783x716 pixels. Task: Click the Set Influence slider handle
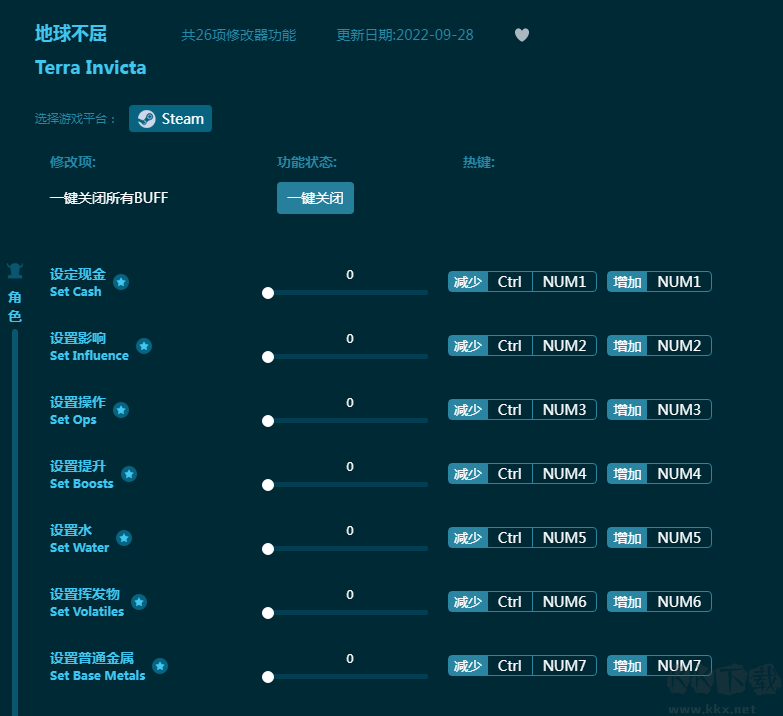[268, 357]
